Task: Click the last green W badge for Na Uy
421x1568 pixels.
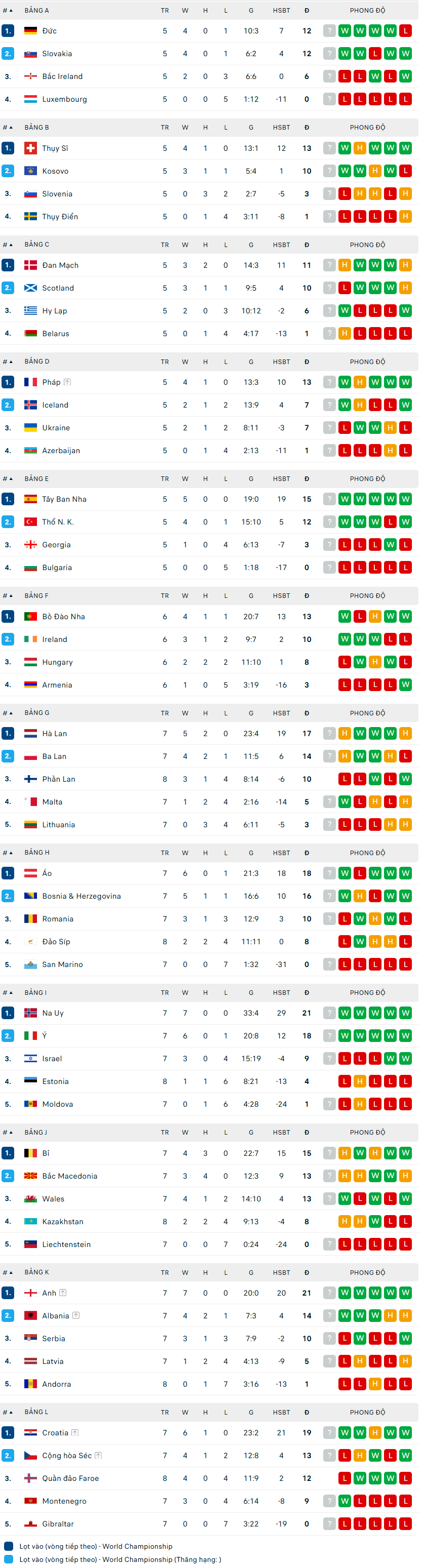Action: pyautogui.click(x=405, y=1013)
